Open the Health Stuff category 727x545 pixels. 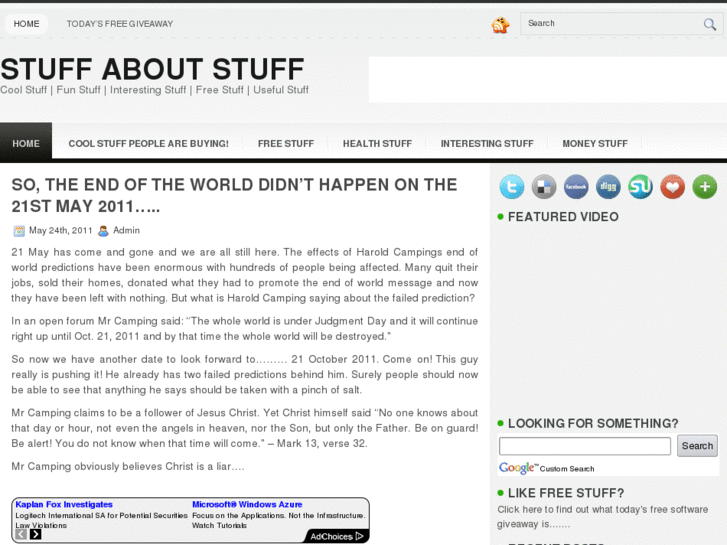click(x=377, y=143)
